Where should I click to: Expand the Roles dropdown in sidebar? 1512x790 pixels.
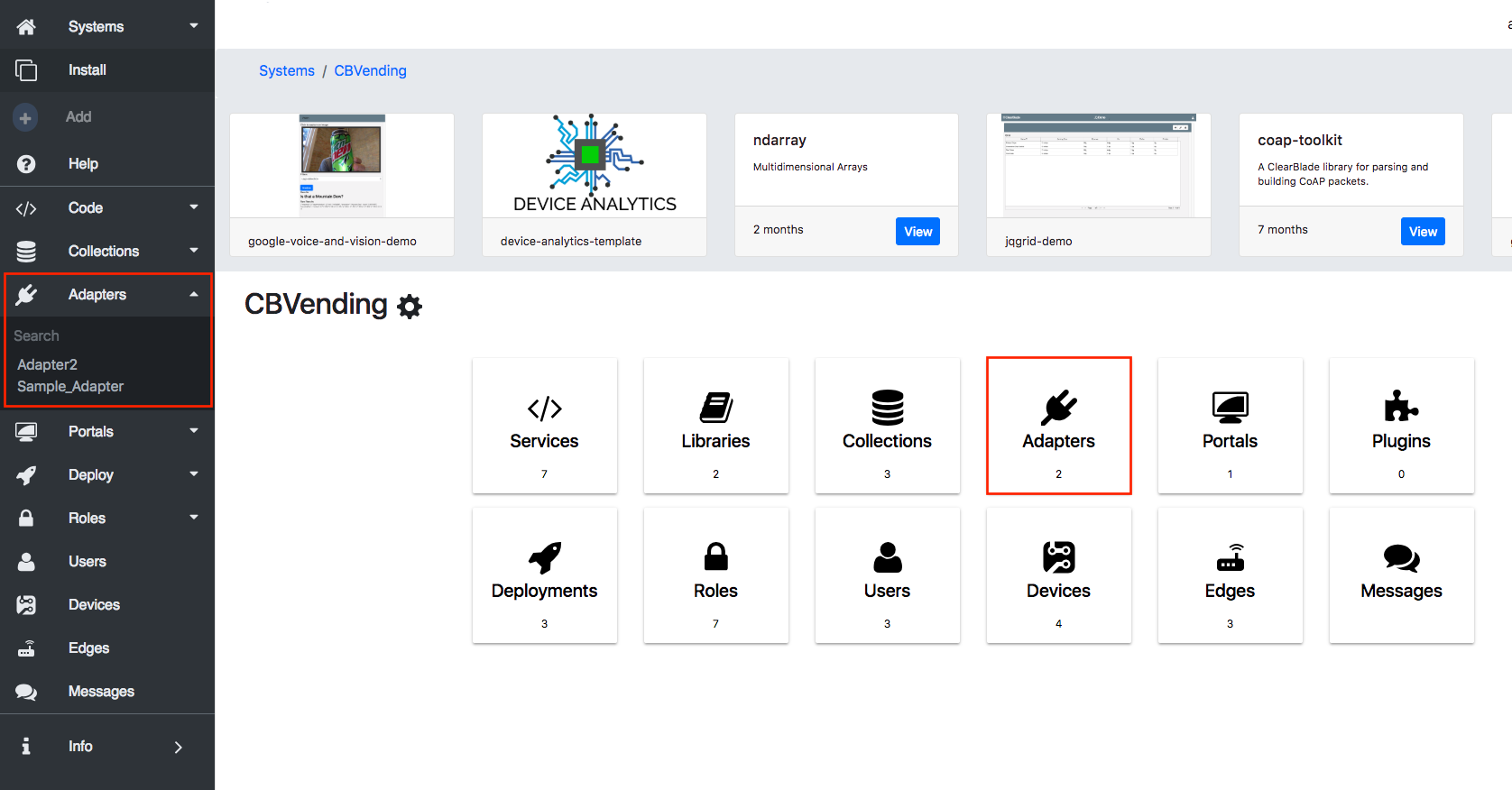(x=193, y=518)
